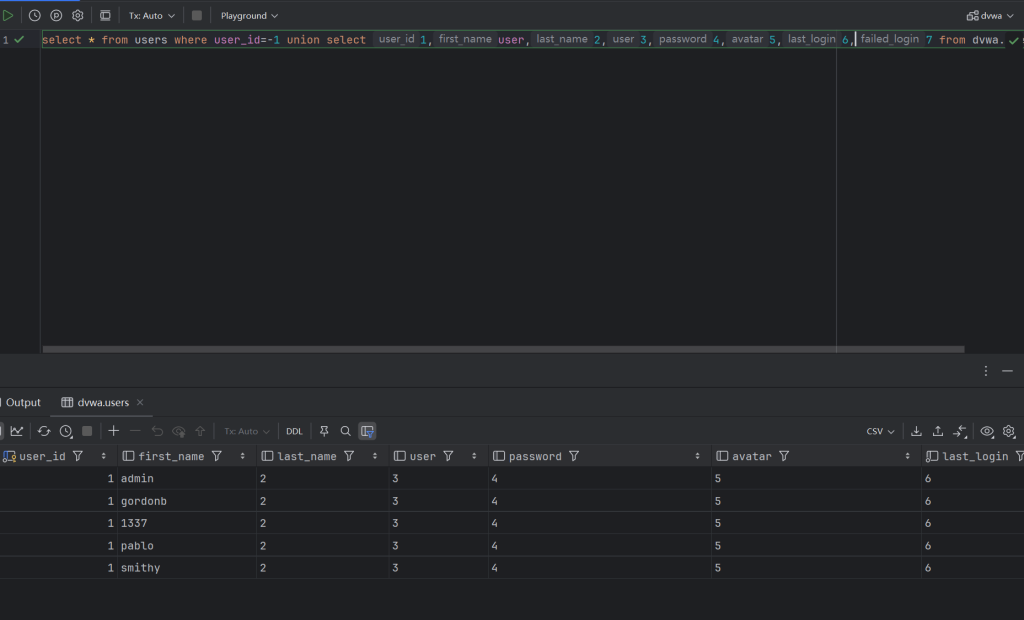Open the Tx: Auto dropdown in the results toolbar
This screenshot has width=1024, height=620.
[246, 431]
